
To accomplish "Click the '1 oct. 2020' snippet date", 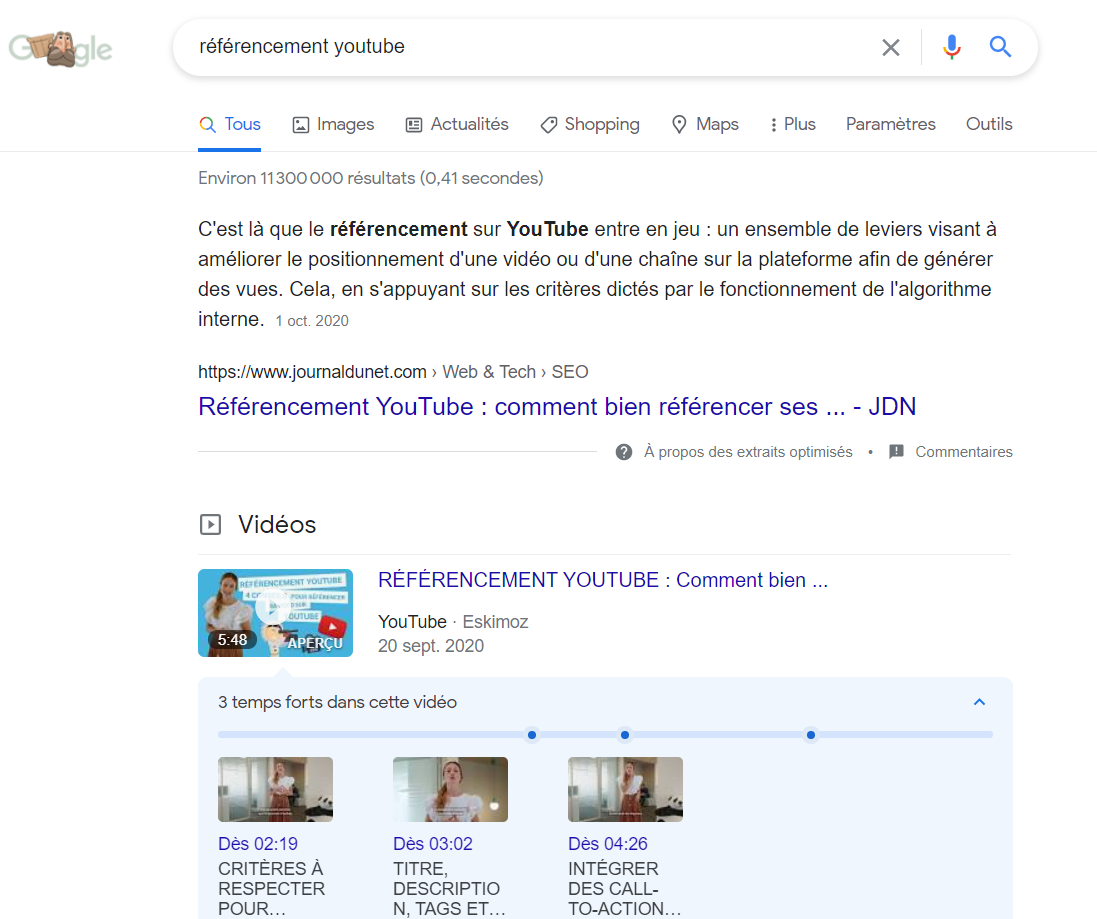I will coord(312,321).
